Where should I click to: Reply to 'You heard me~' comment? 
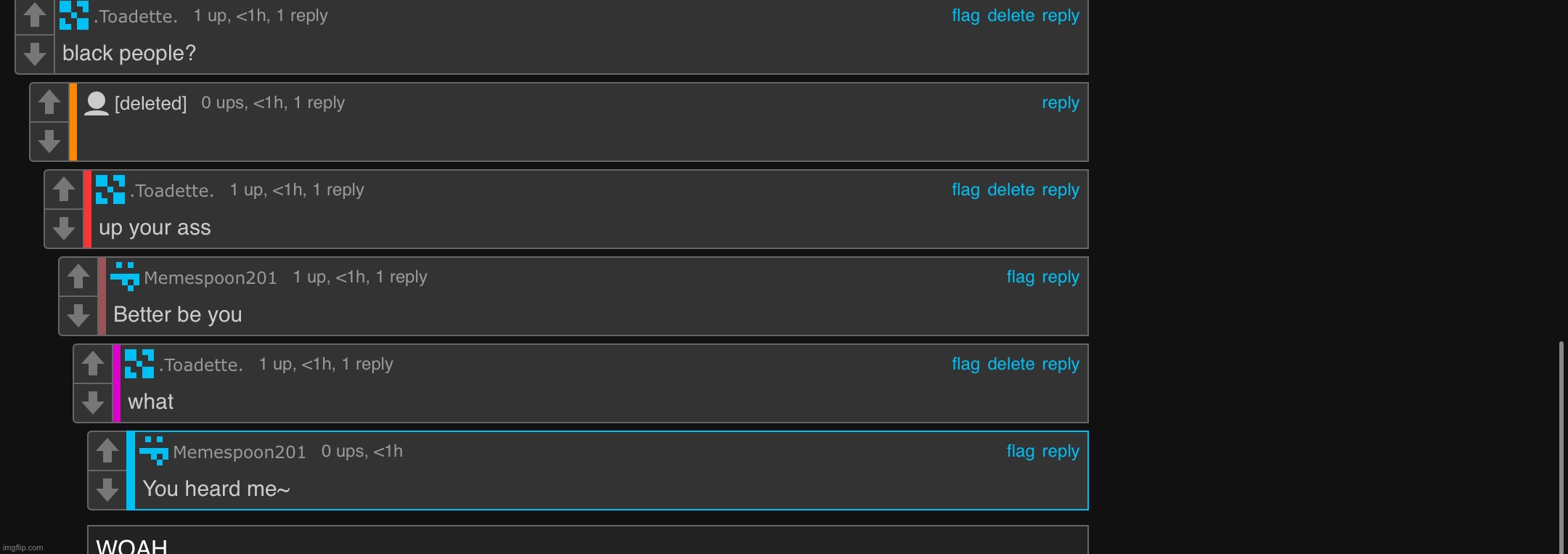point(1061,451)
